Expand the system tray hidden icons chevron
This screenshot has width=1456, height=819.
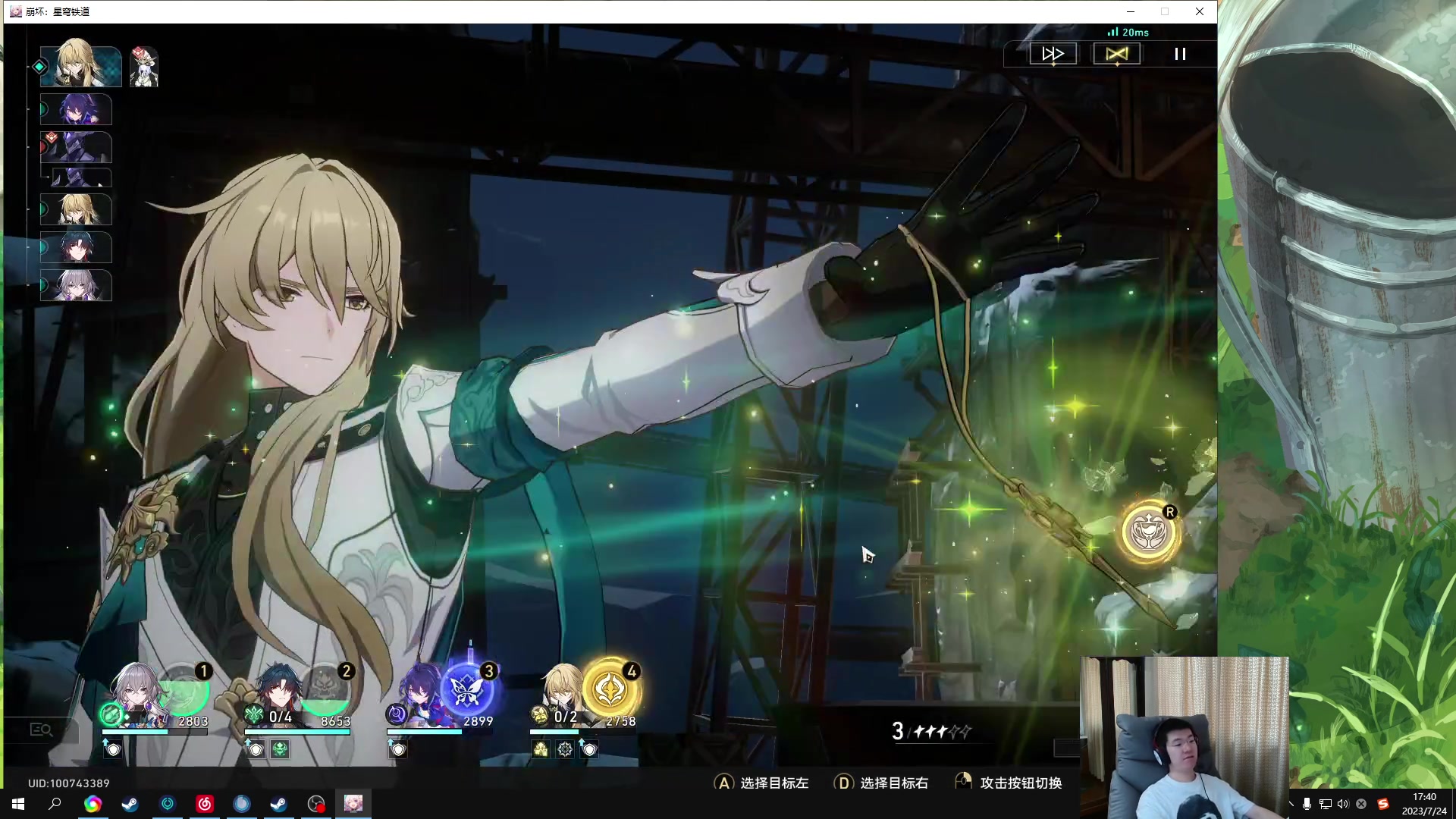coord(1291,804)
